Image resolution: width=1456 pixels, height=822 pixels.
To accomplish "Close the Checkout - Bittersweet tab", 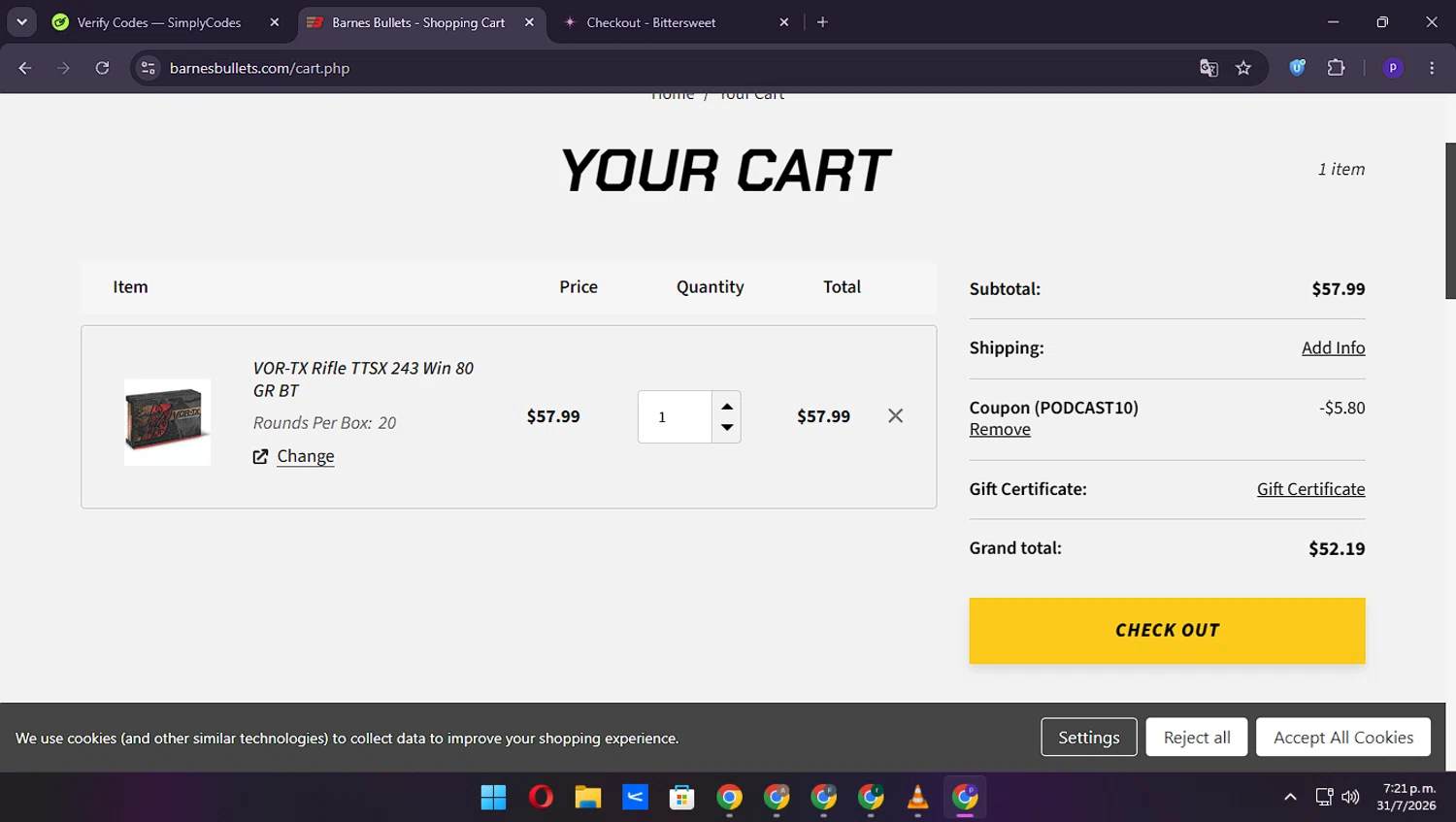I will click(x=784, y=22).
